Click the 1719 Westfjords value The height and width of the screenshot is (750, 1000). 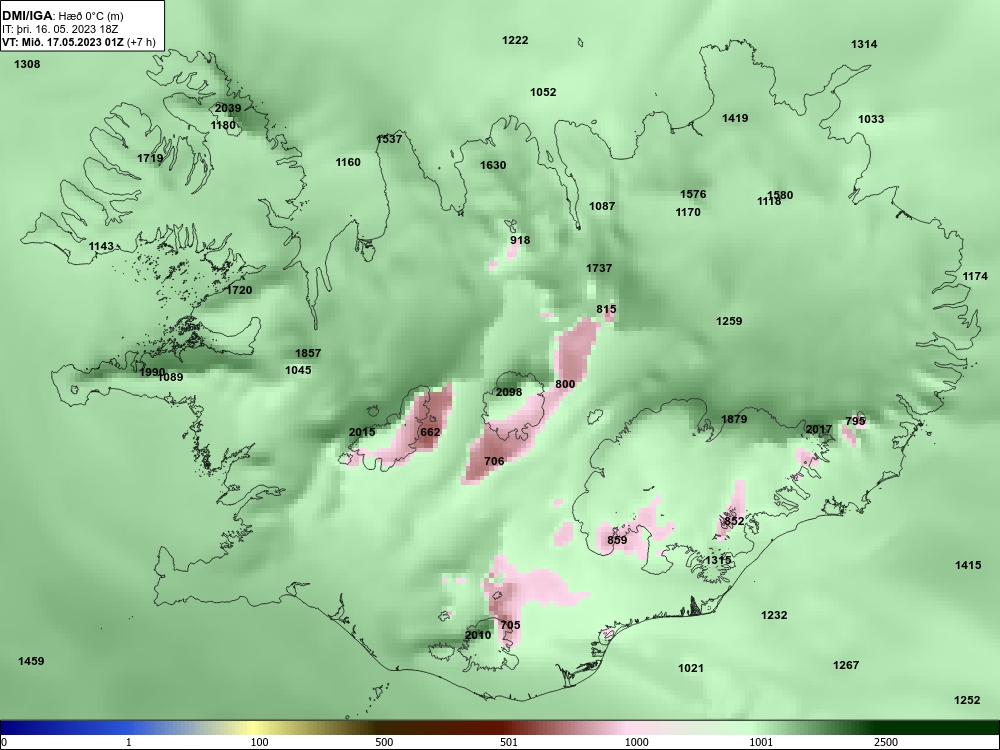click(150, 158)
